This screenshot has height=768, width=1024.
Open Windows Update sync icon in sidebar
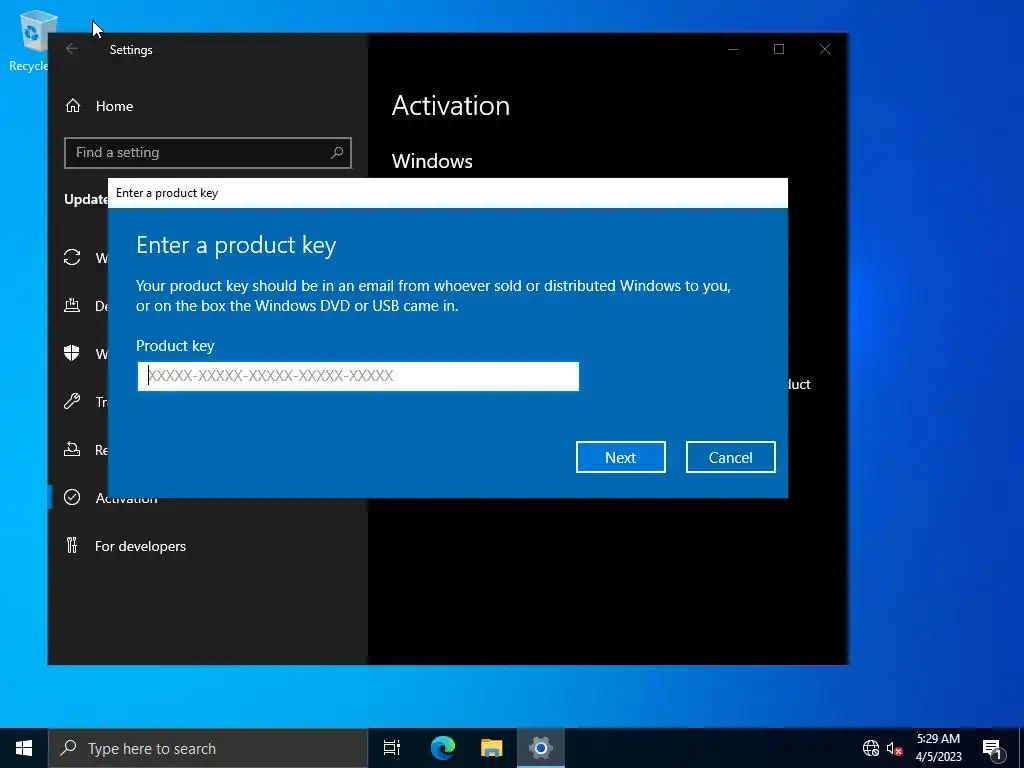coord(72,257)
